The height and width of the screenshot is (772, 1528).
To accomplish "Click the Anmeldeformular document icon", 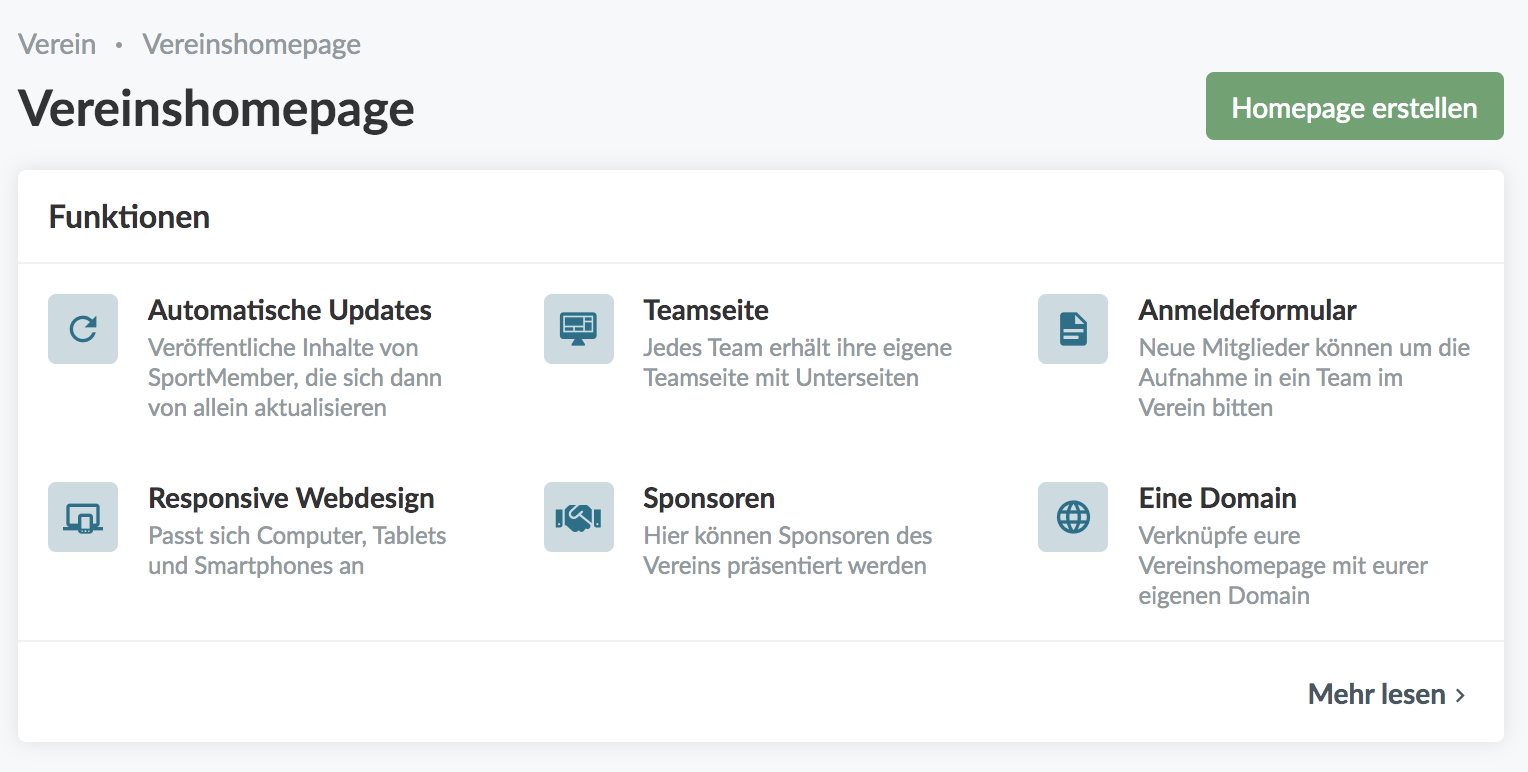I will click(x=1073, y=329).
